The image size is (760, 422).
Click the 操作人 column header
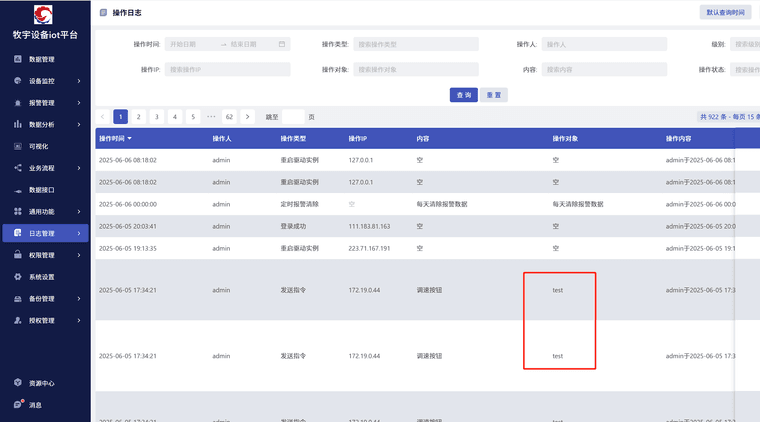(222, 139)
